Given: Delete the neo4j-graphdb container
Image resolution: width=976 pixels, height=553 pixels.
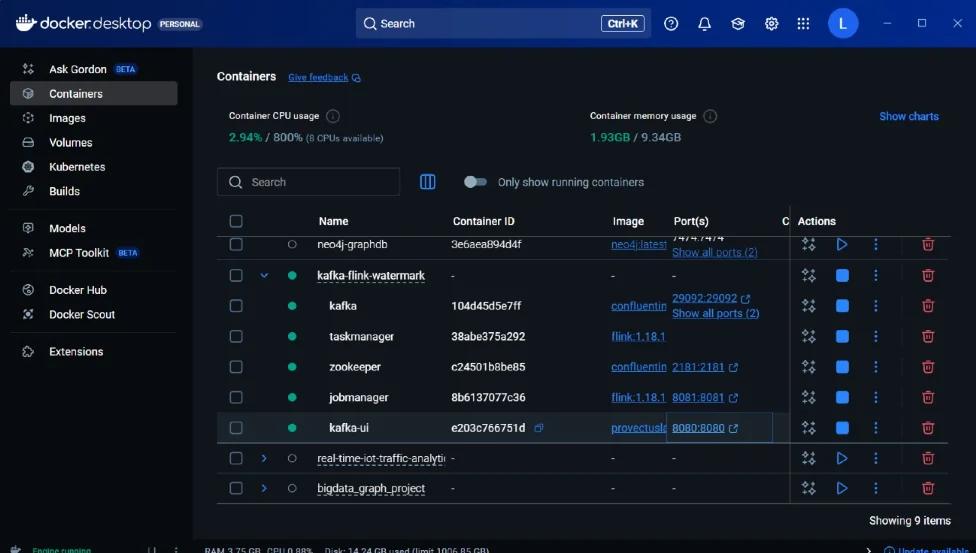Looking at the screenshot, I should point(927,244).
